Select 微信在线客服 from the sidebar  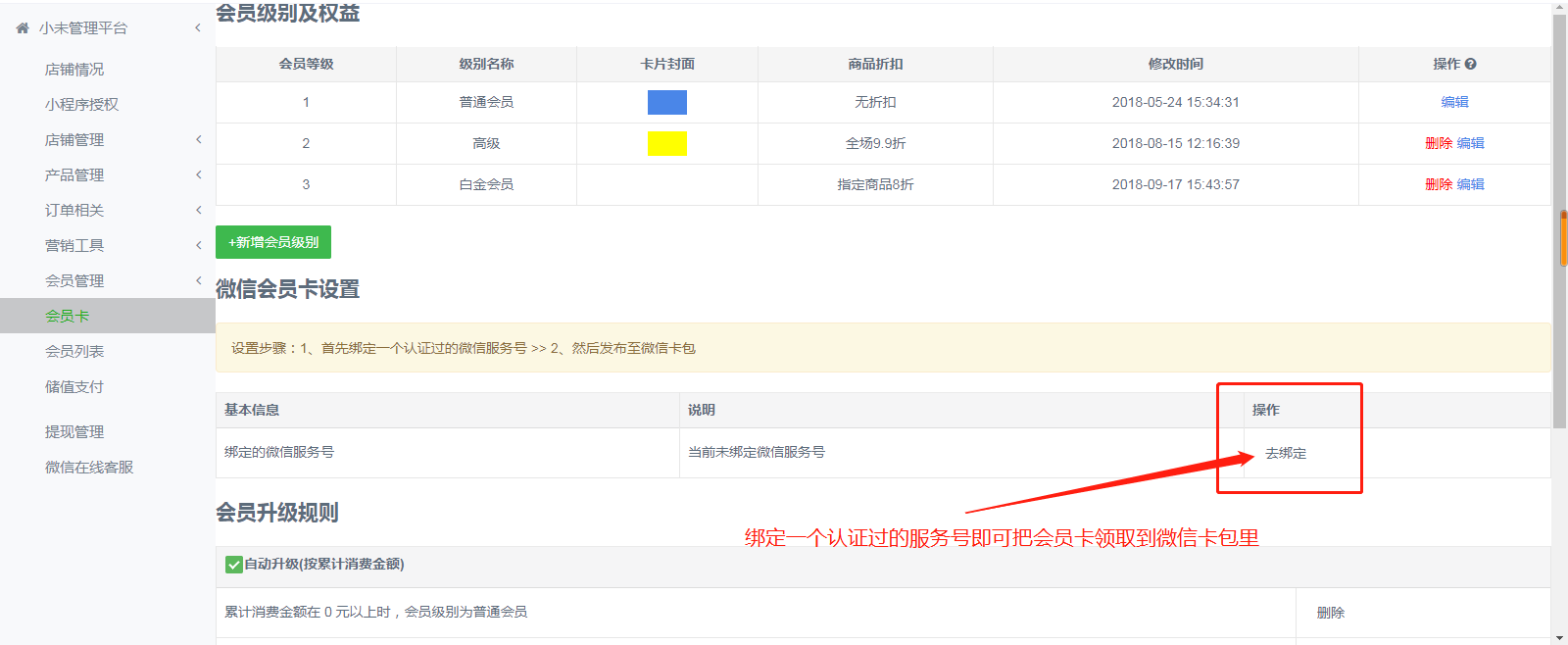pos(89,468)
